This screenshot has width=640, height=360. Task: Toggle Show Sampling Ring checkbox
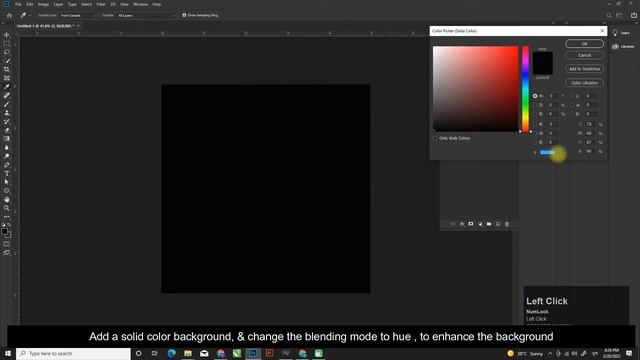[184, 15]
